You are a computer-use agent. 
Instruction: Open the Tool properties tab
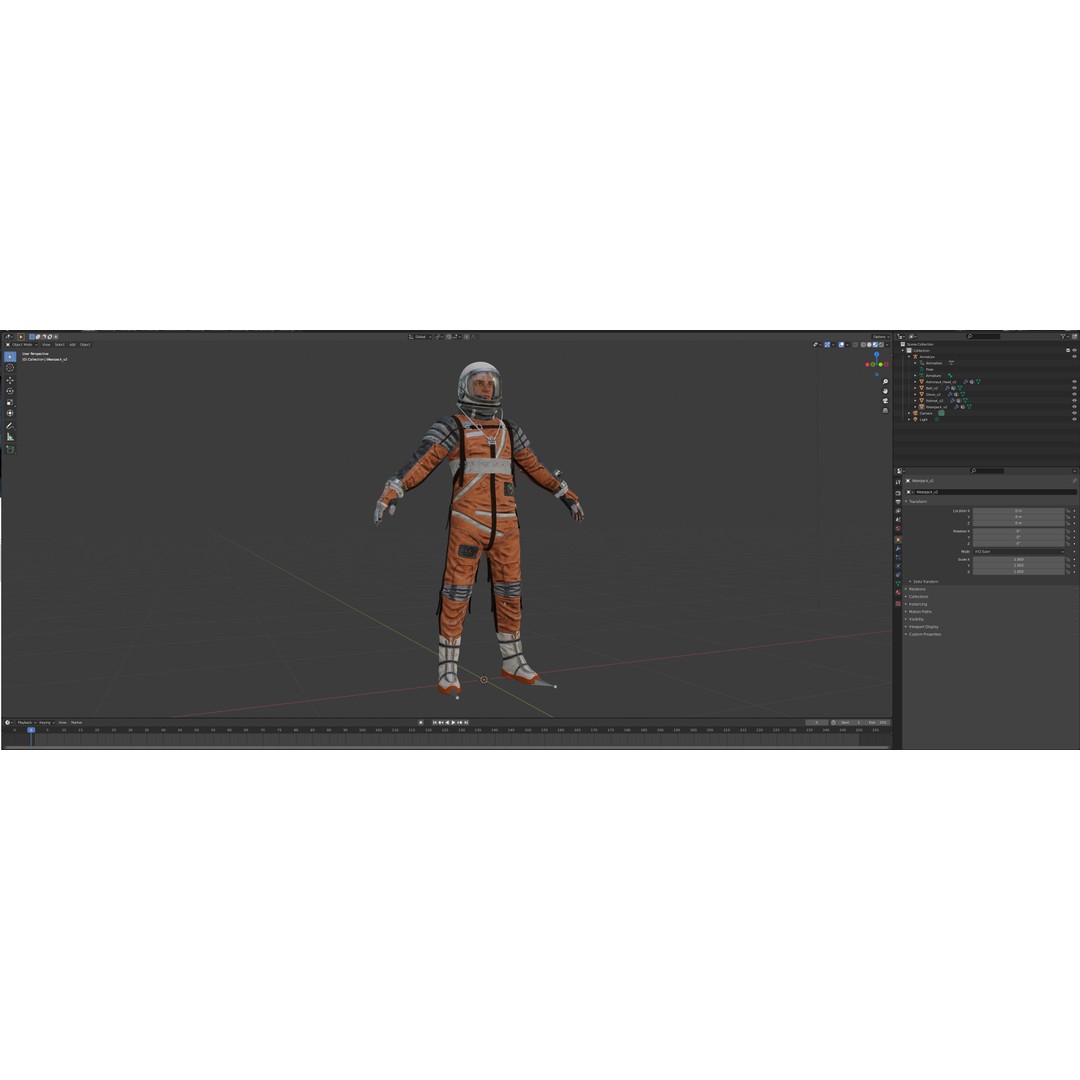[898, 481]
